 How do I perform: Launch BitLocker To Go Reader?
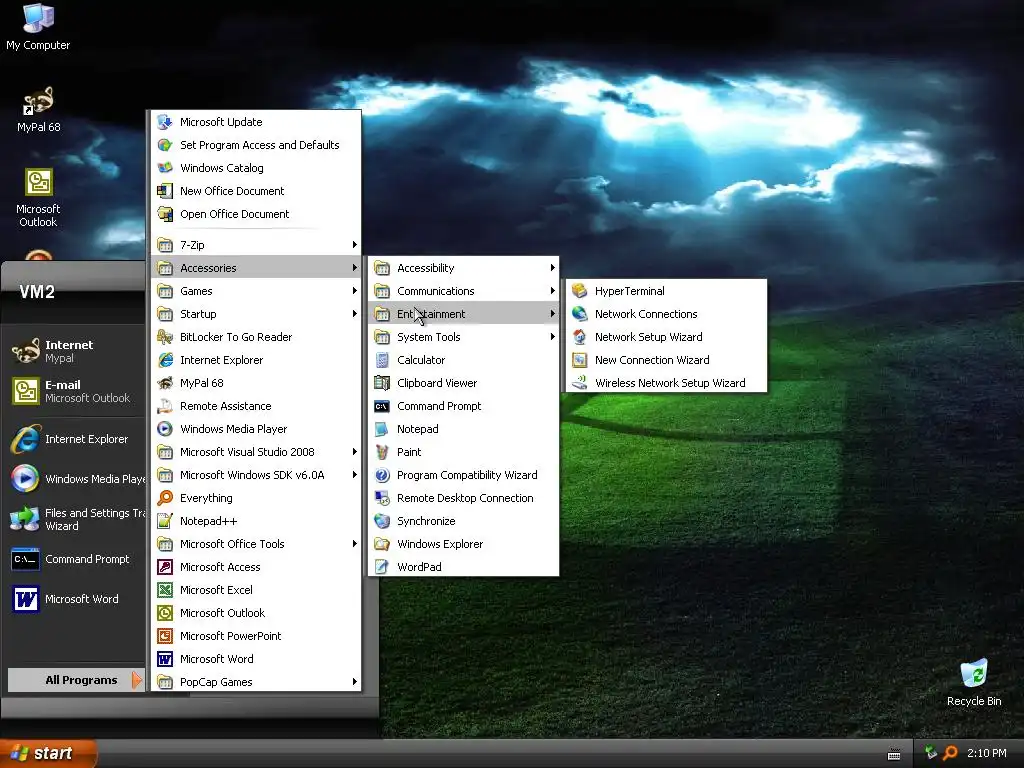[256, 337]
